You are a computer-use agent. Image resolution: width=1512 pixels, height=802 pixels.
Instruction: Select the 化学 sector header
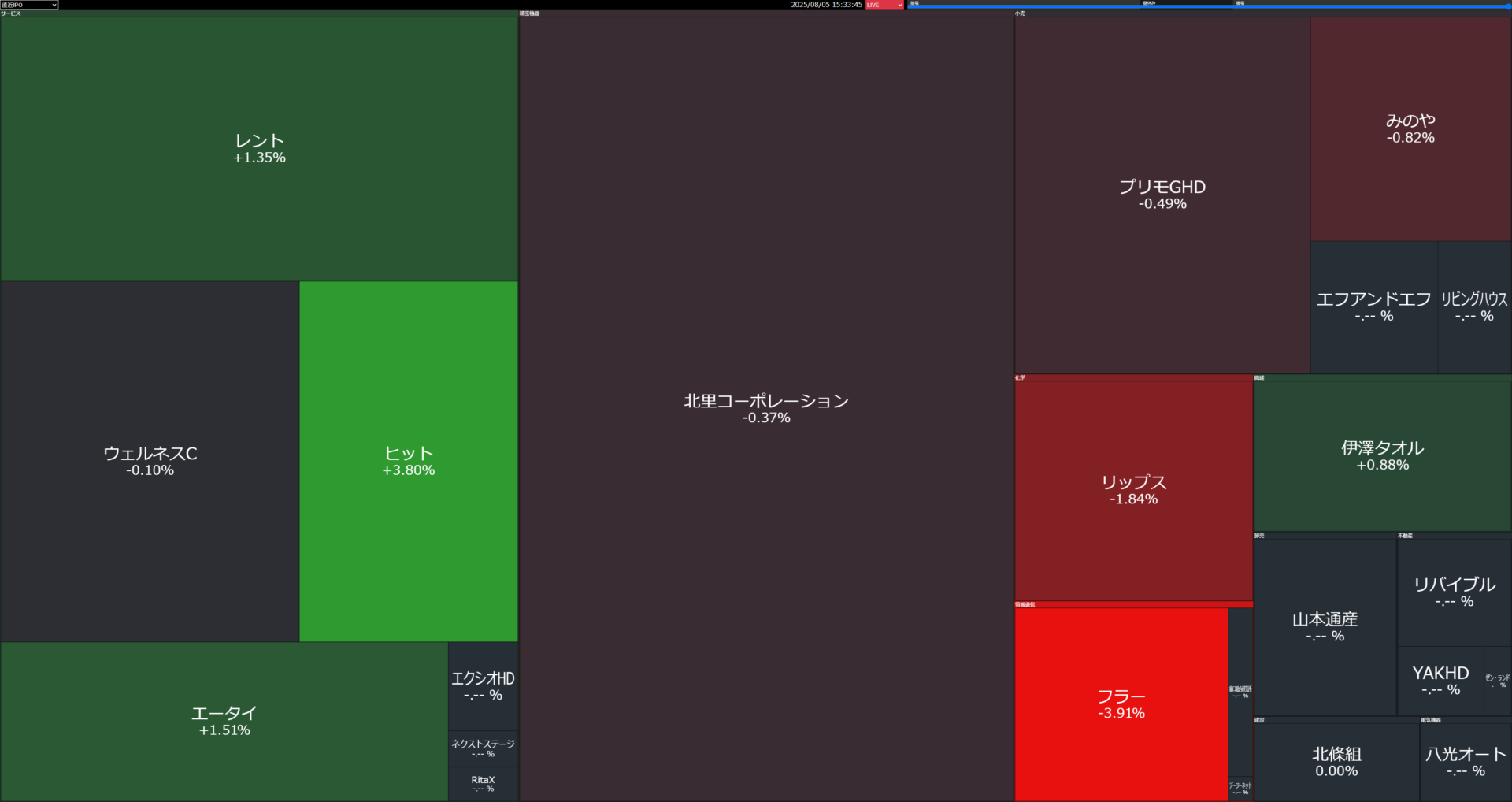pos(1133,378)
